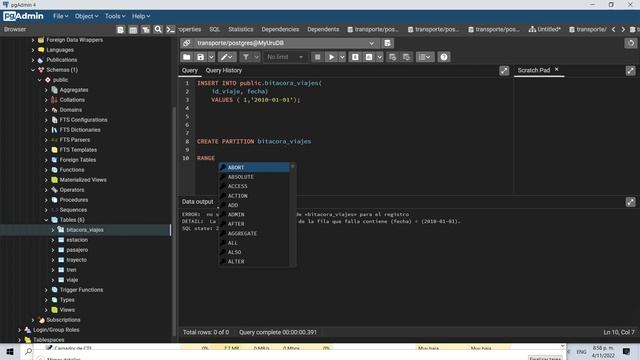This screenshot has width=640, height=360.
Task: Select the Materialized Views tree item
Action: pyautogui.click(x=83, y=180)
